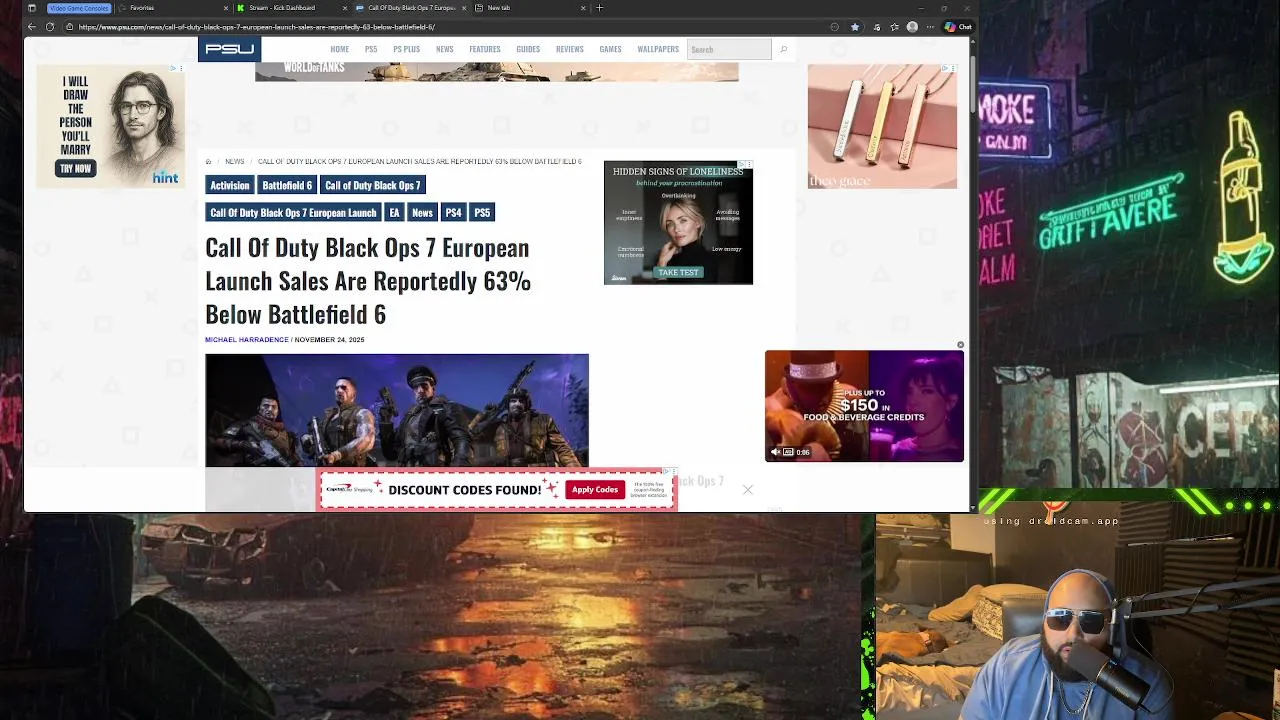Reload the page with the refresh icon
The height and width of the screenshot is (720, 1280).
point(50,27)
